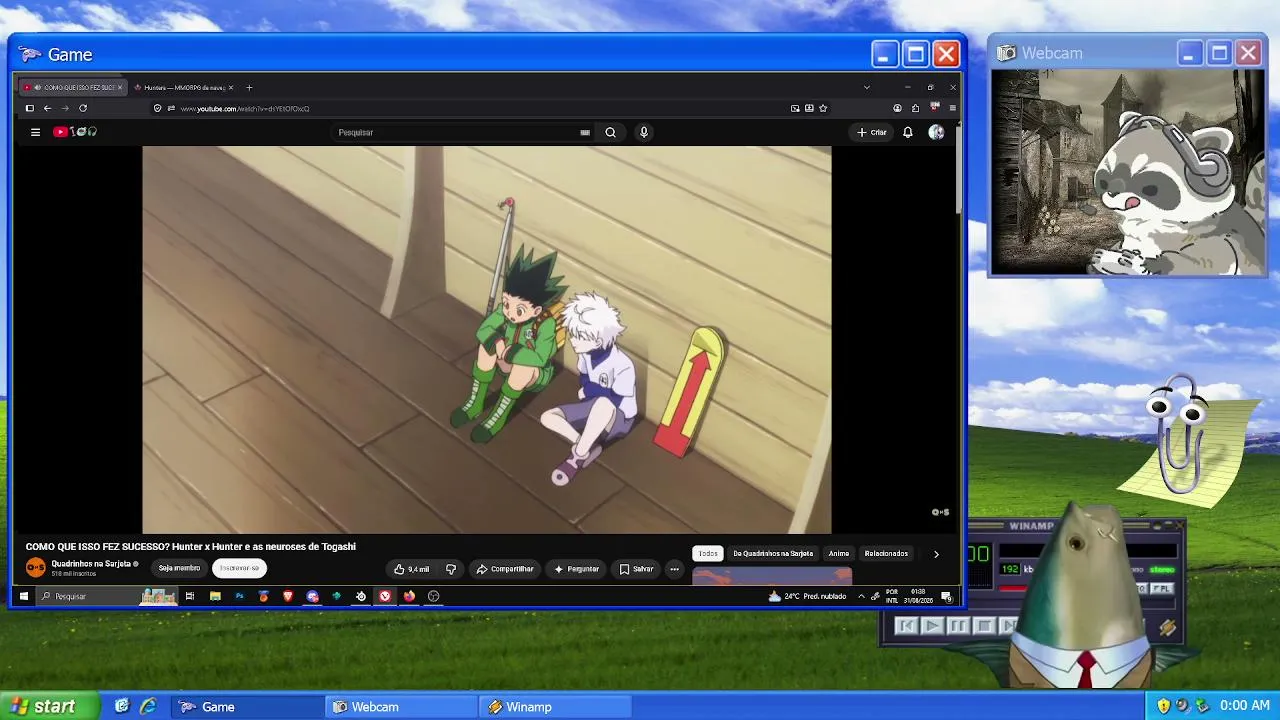The image size is (1280, 720).
Task: Reload the page in the browser
Action: click(83, 108)
